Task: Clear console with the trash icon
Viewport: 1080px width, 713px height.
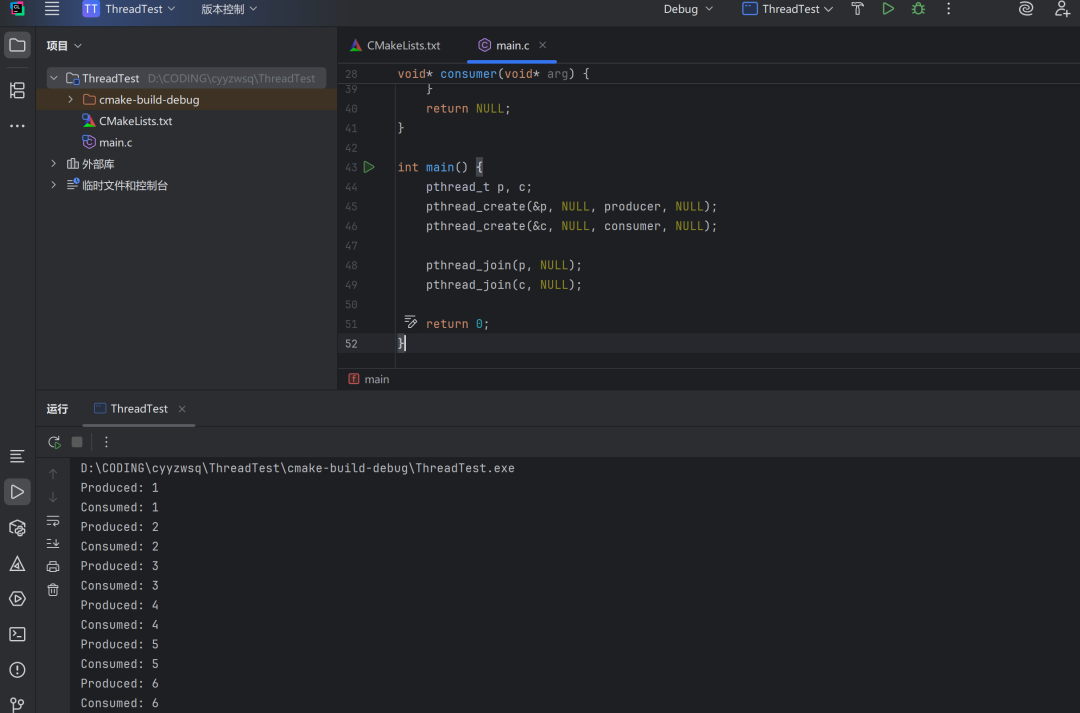Action: point(53,590)
